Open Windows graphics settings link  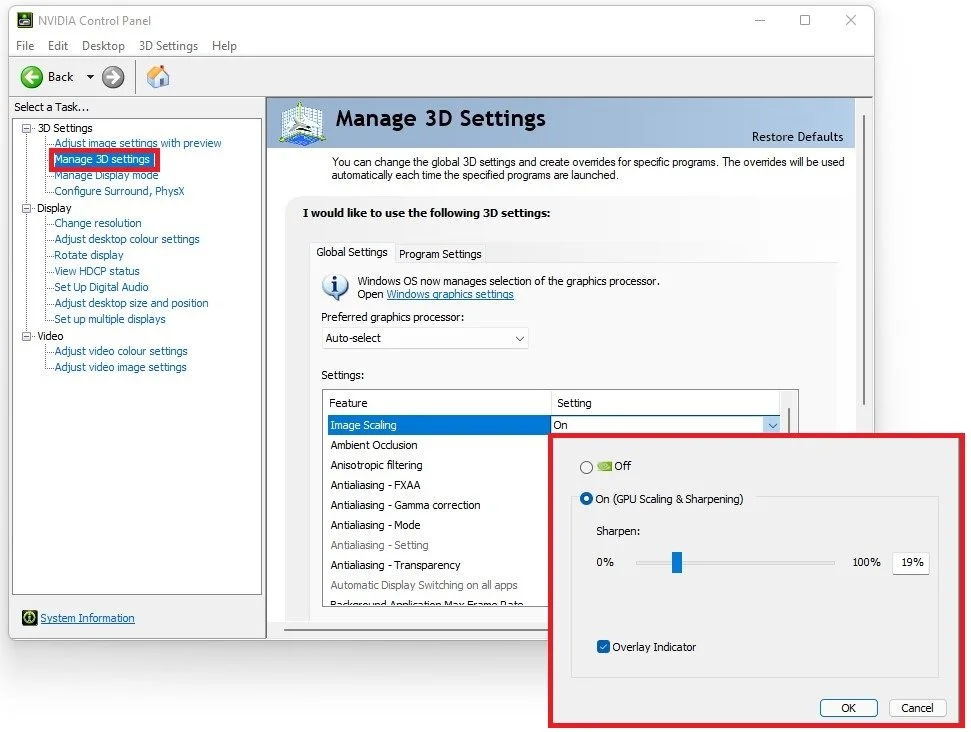(x=450, y=294)
